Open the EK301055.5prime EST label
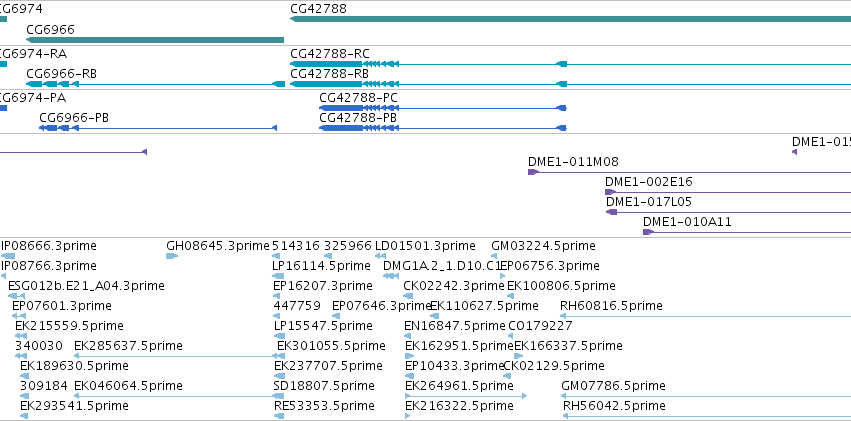Screen dimensions: 851x421 coord(332,346)
